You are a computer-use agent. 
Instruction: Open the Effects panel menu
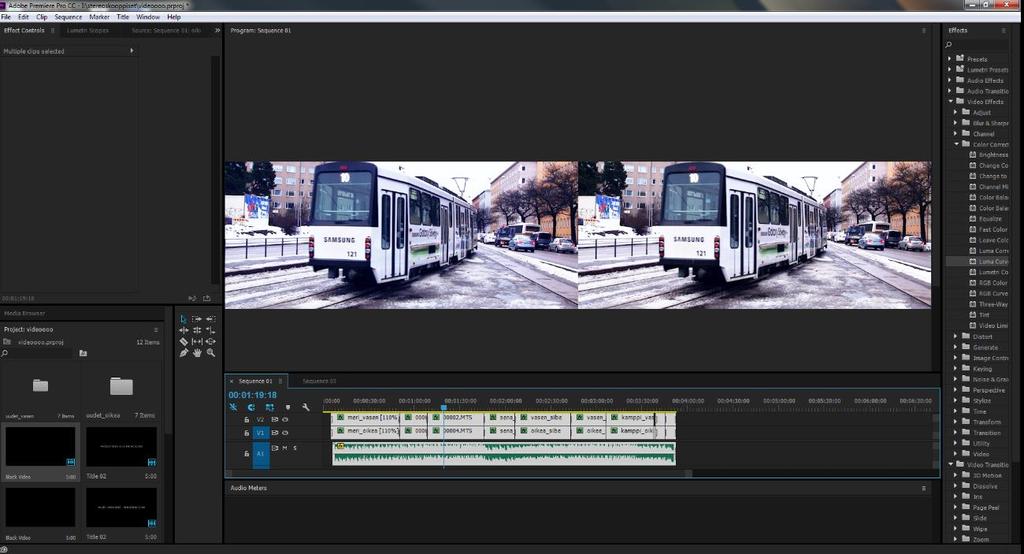pyautogui.click(x=1004, y=31)
